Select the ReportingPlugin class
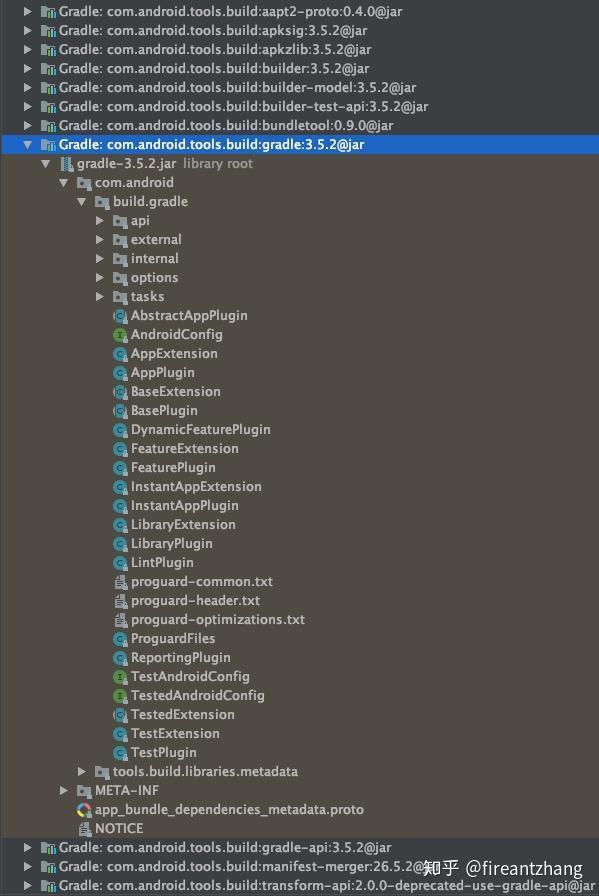Image resolution: width=599 pixels, height=896 pixels. (181, 658)
